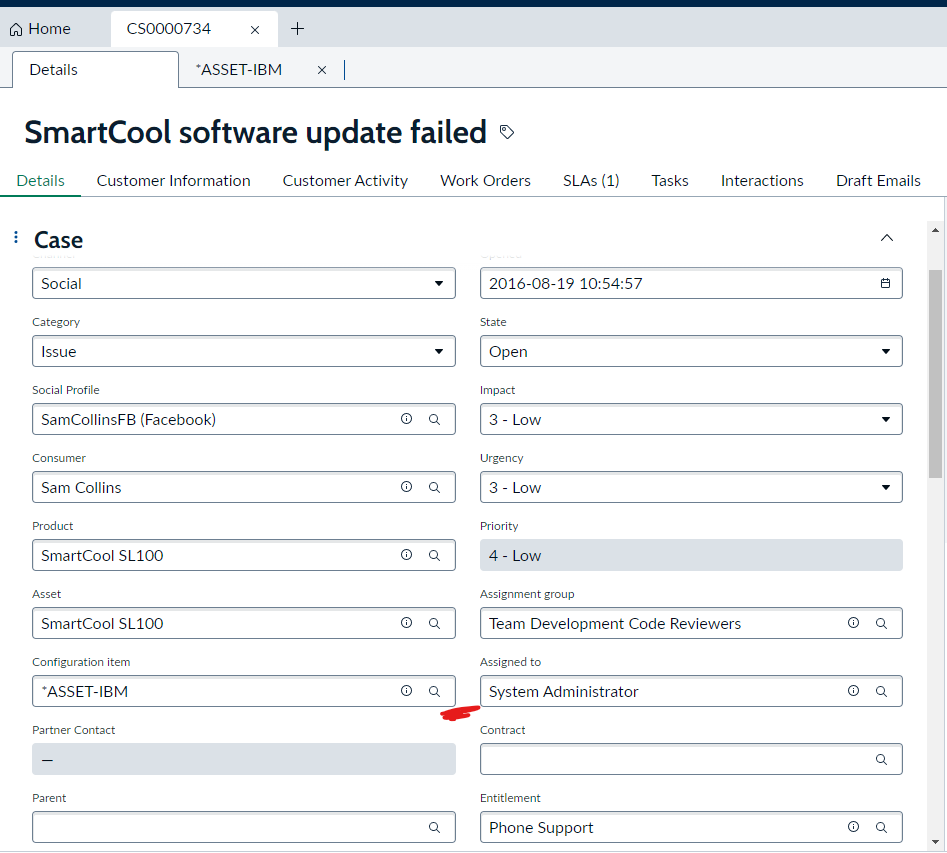Click the Assignment group field text
This screenshot has height=853, width=947.
coord(615,623)
